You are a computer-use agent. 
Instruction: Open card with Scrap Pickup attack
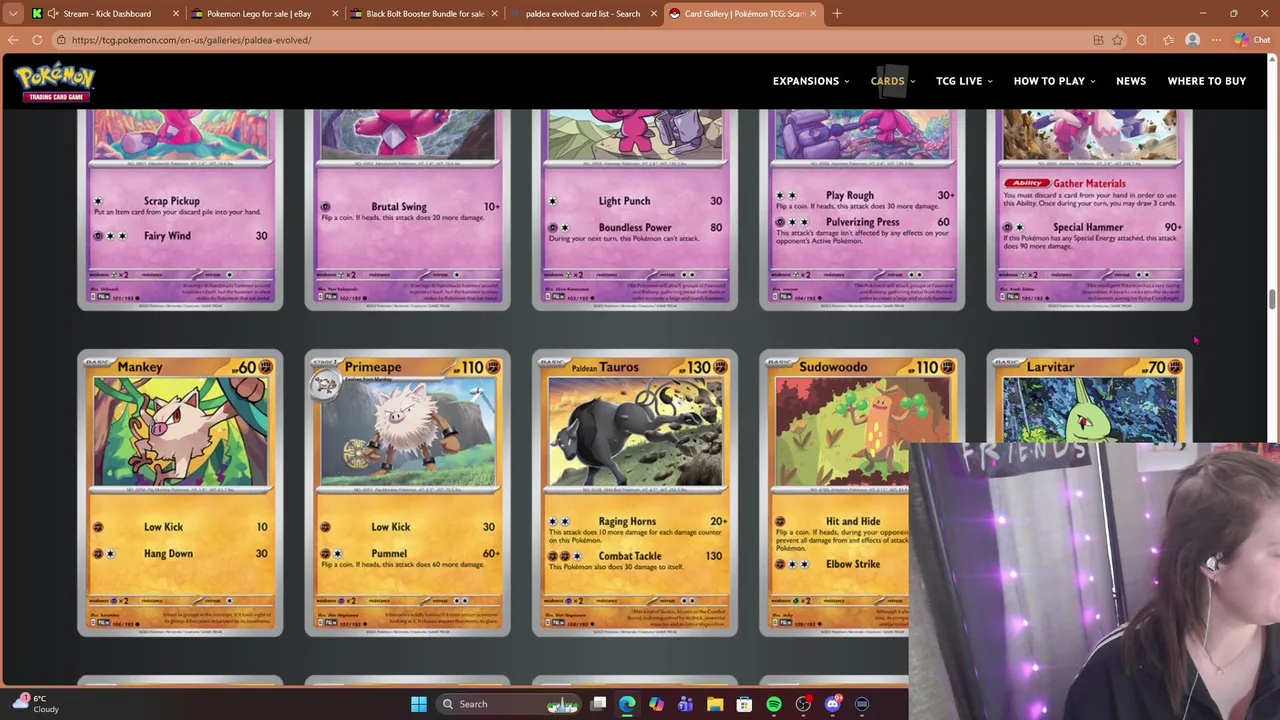[180, 210]
